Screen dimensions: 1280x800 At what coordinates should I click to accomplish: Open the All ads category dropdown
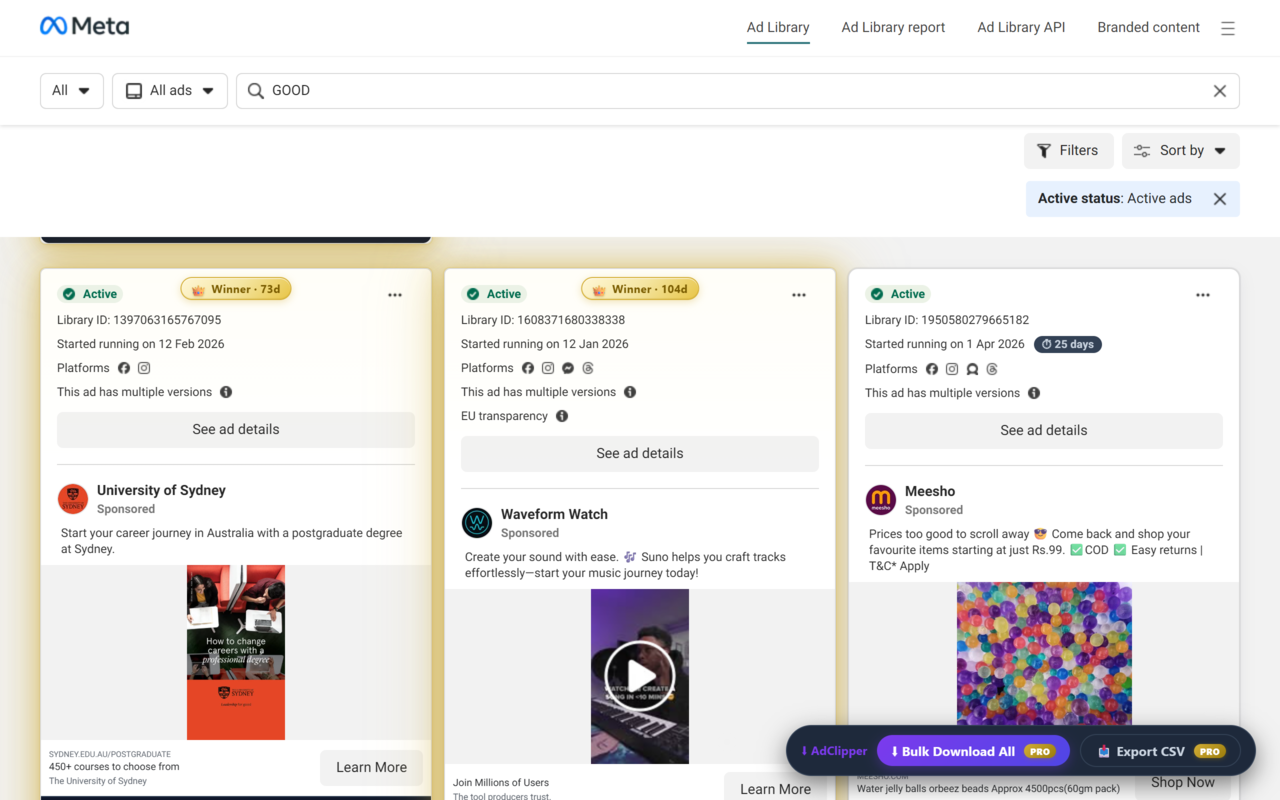click(x=170, y=91)
